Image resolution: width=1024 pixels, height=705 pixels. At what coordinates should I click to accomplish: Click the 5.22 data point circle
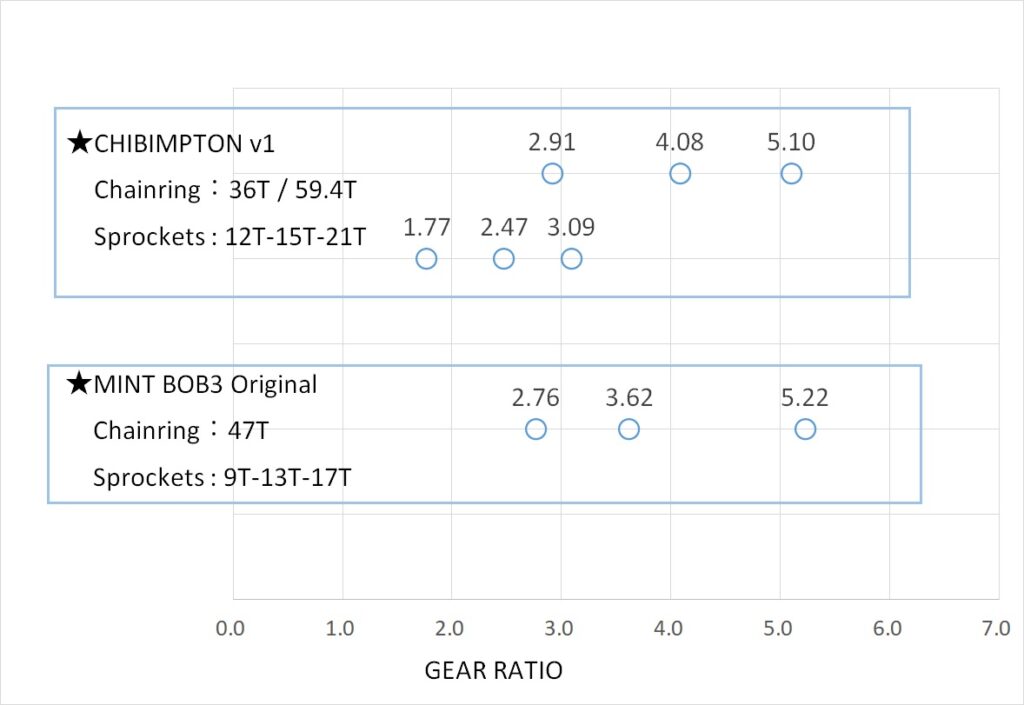point(805,429)
